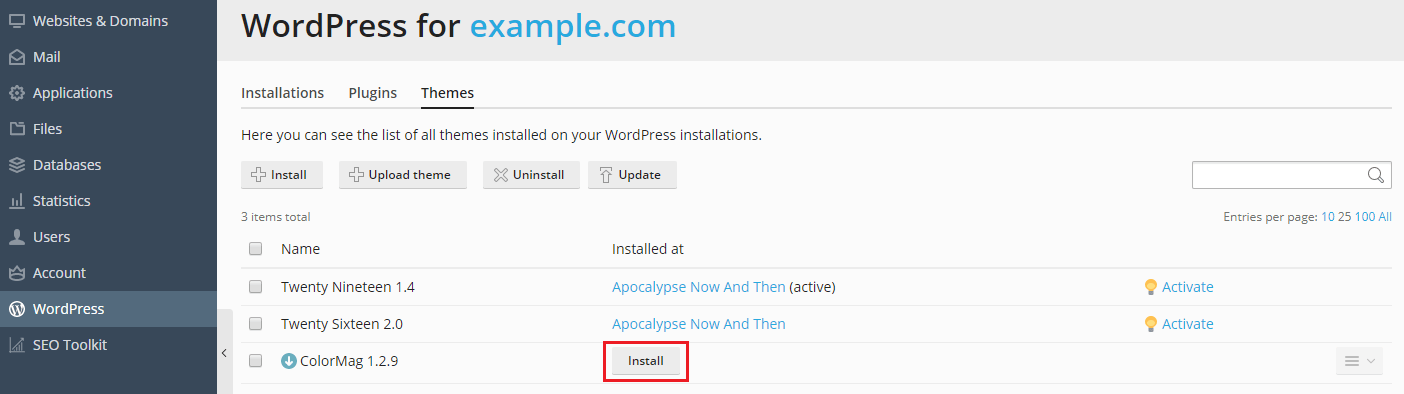The image size is (1404, 394).
Task: Switch to the Installations tab
Action: (x=283, y=93)
